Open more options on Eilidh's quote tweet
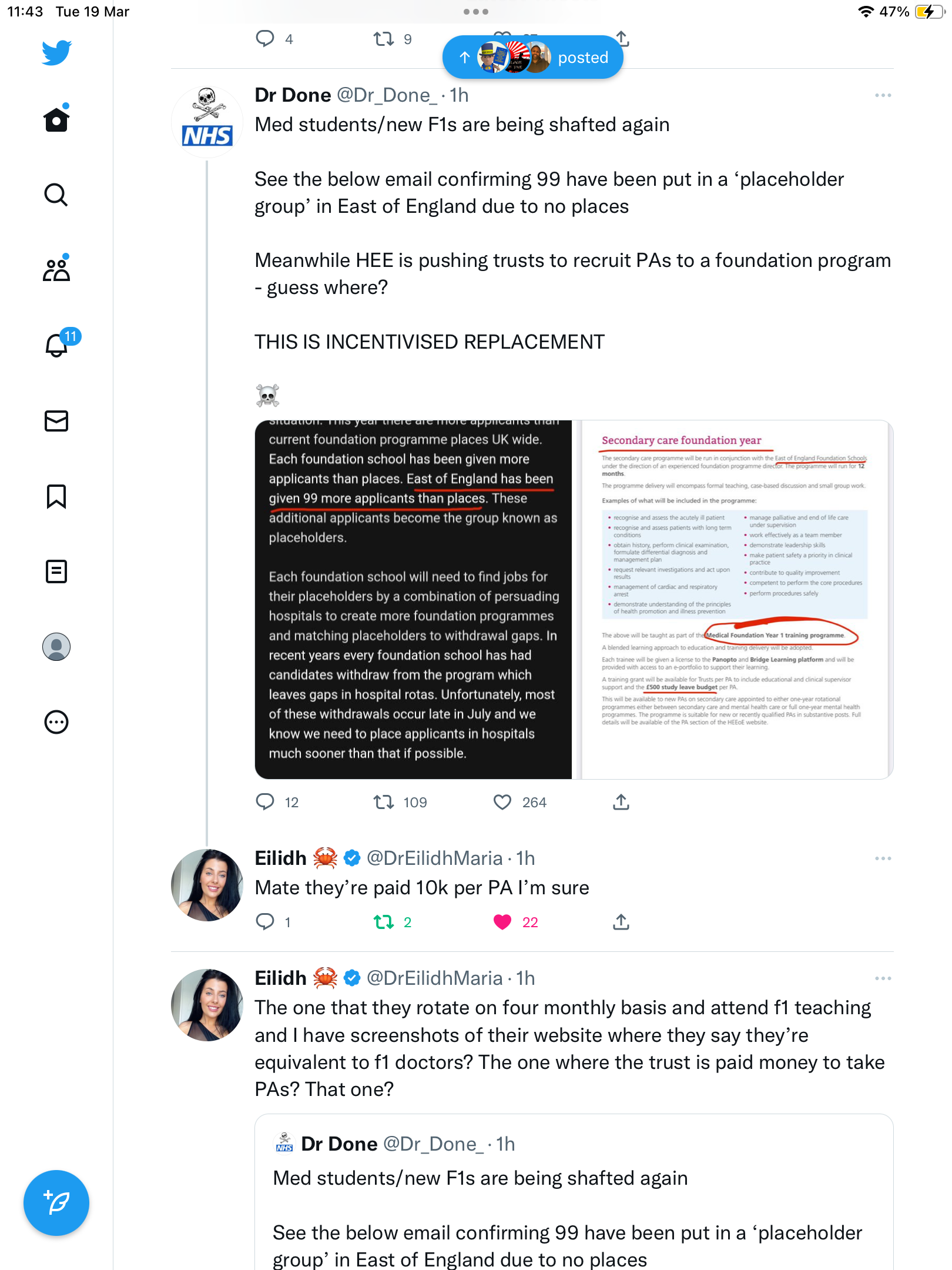 (x=883, y=978)
